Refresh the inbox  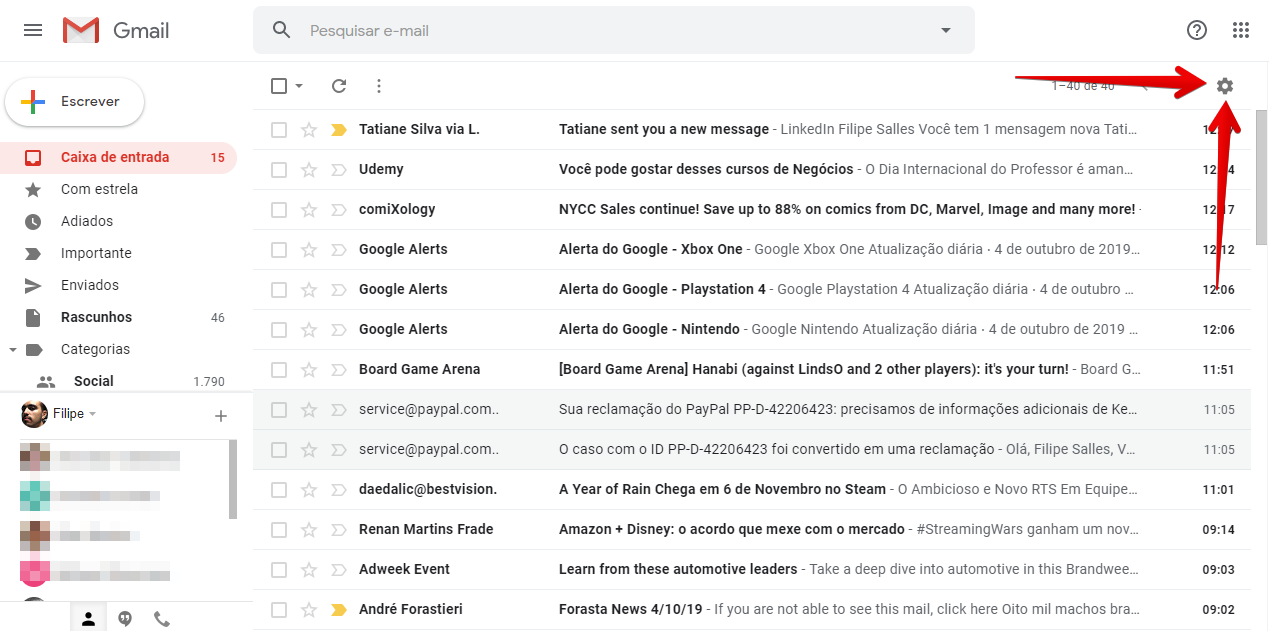point(338,86)
